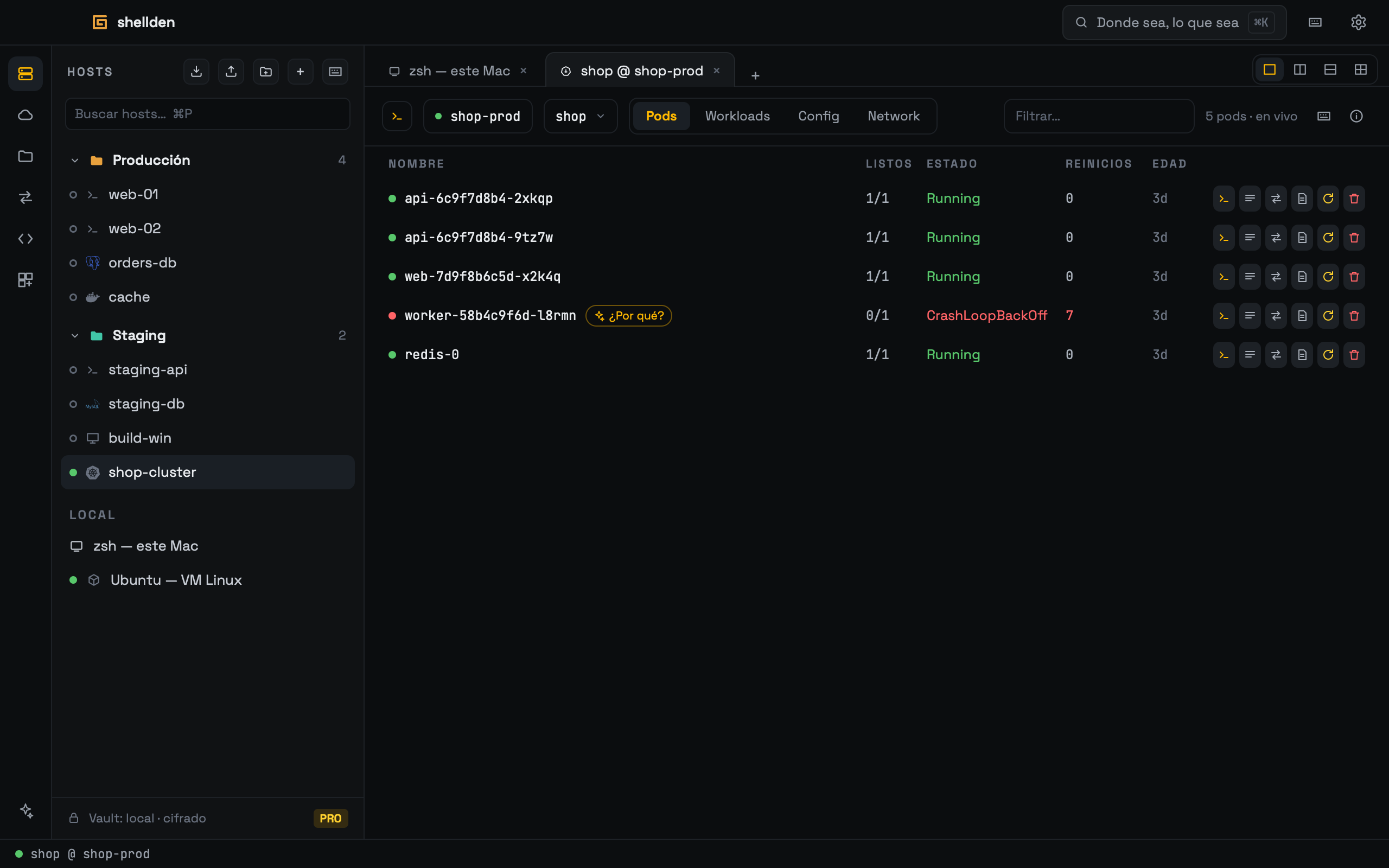Open the shop-prod context selector
The height and width of the screenshot is (868, 1389).
tap(477, 116)
